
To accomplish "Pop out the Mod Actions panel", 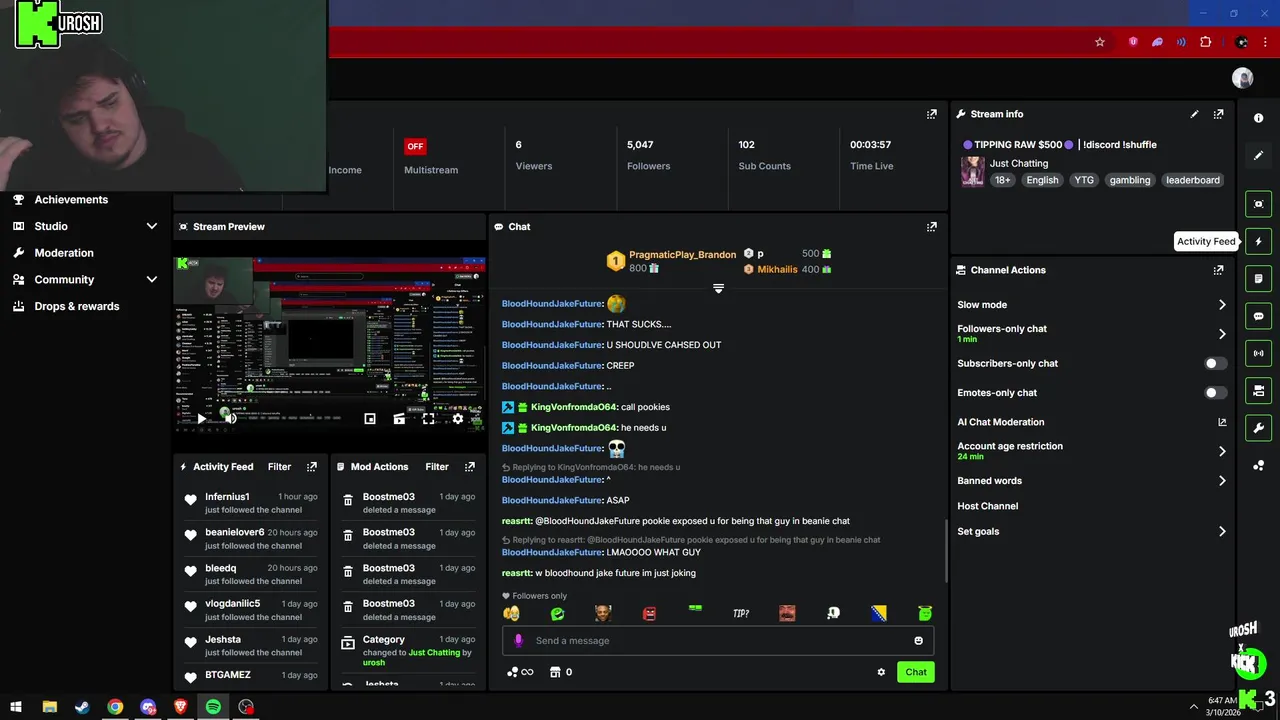I will click(469, 467).
